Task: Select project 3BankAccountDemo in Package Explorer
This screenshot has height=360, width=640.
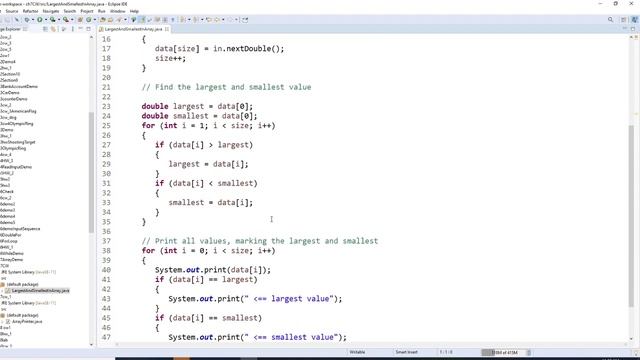Action: [x=19, y=87]
